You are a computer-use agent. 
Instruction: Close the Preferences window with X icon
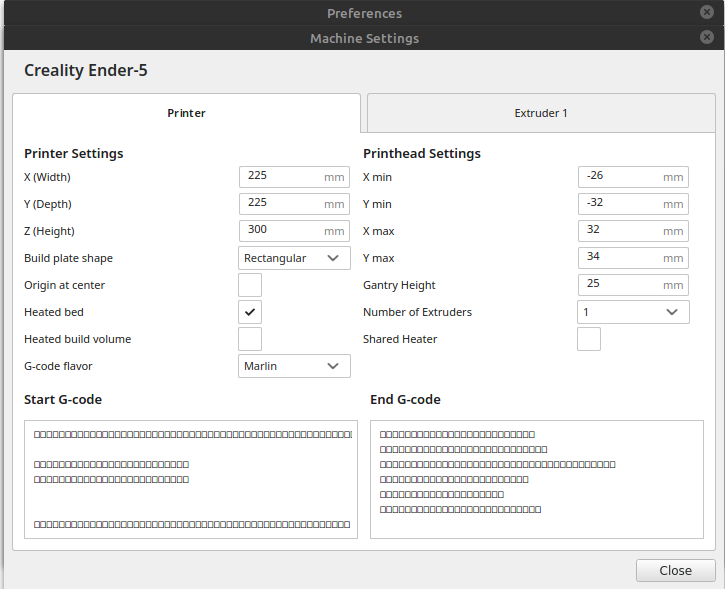click(x=707, y=12)
